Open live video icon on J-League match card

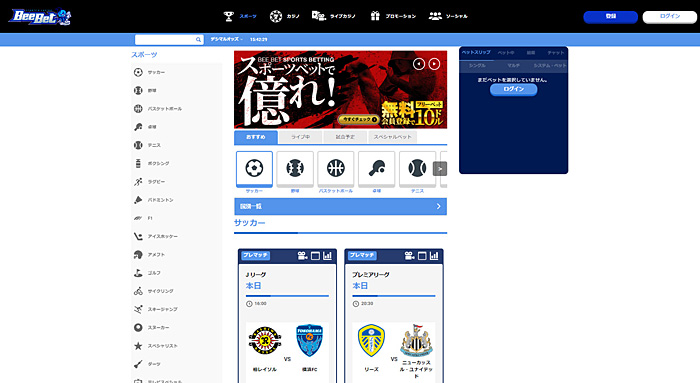click(x=303, y=256)
